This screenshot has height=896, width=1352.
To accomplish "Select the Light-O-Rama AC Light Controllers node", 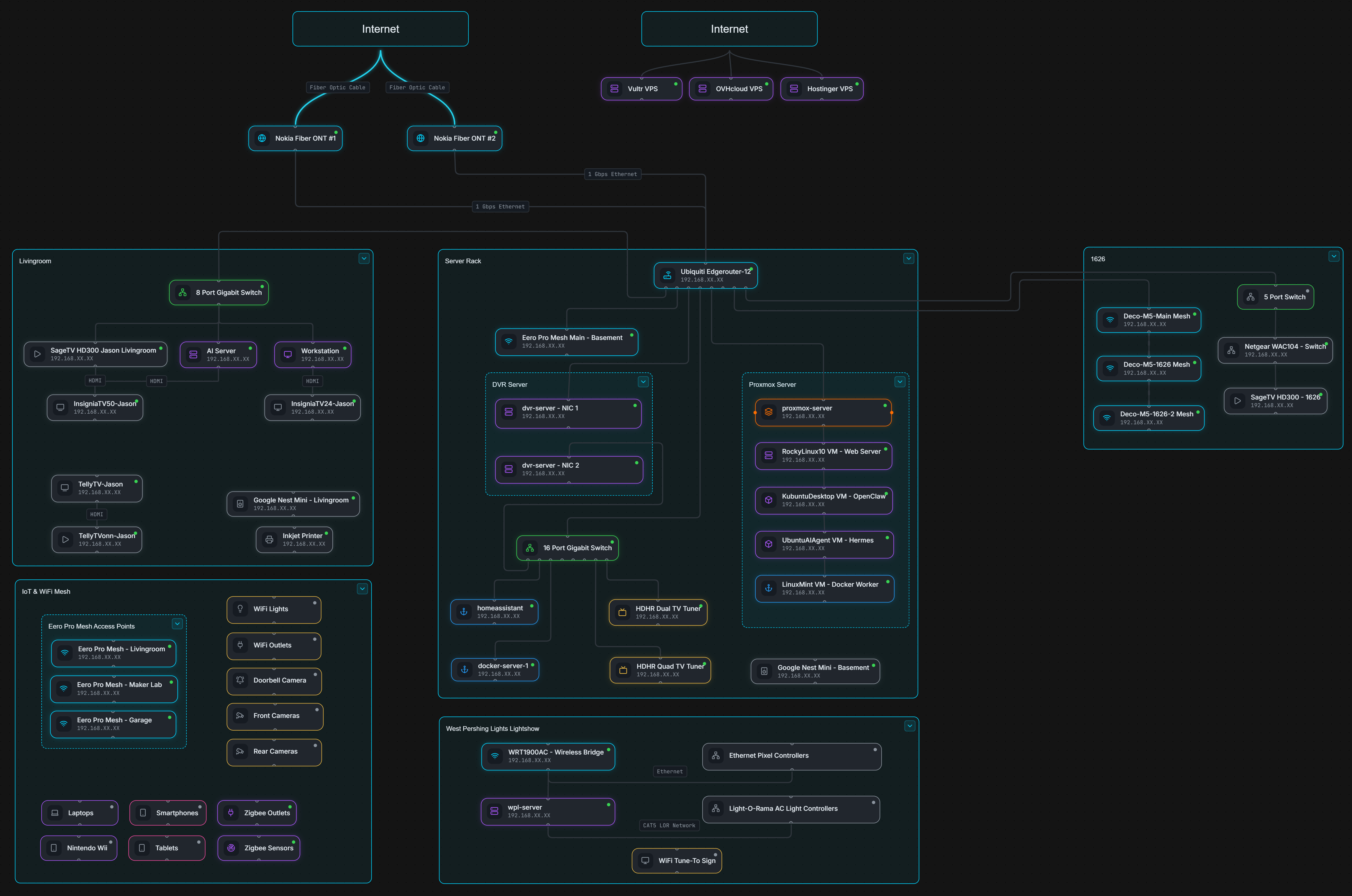I will 791,810.
